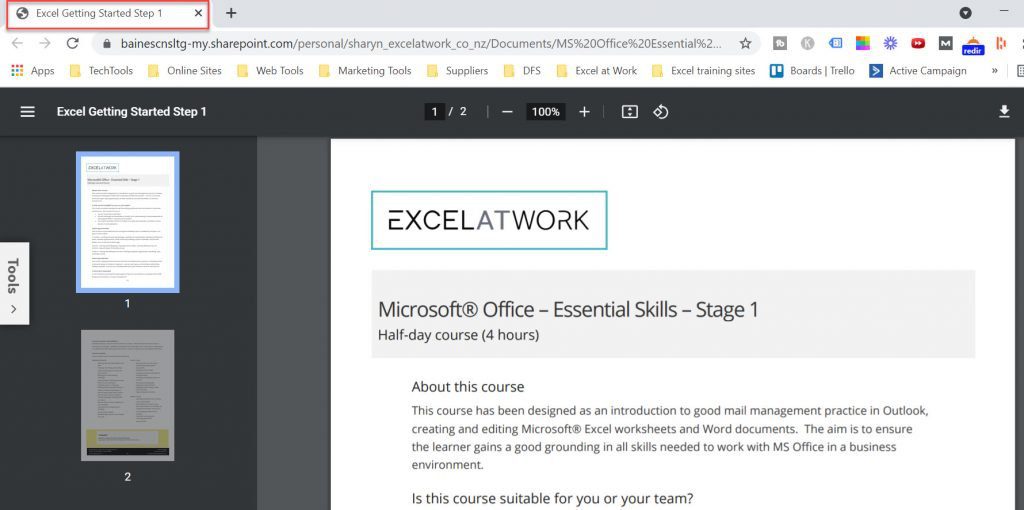Close the Excel Getting Started Step 1 tab
The image size is (1024, 510).
click(x=199, y=13)
